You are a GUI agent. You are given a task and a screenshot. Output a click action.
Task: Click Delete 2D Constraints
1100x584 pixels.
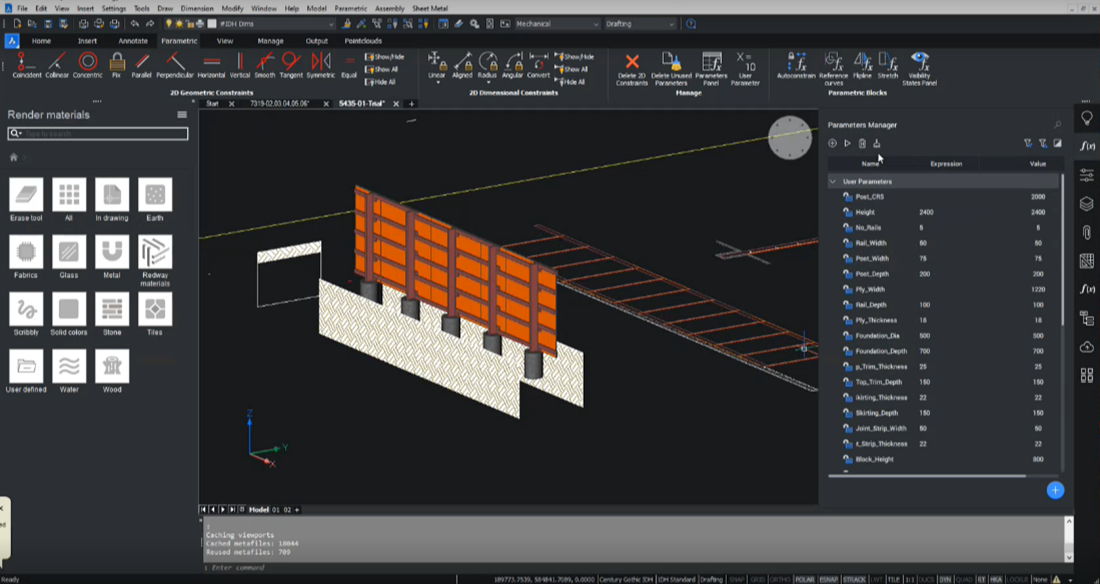(632, 63)
